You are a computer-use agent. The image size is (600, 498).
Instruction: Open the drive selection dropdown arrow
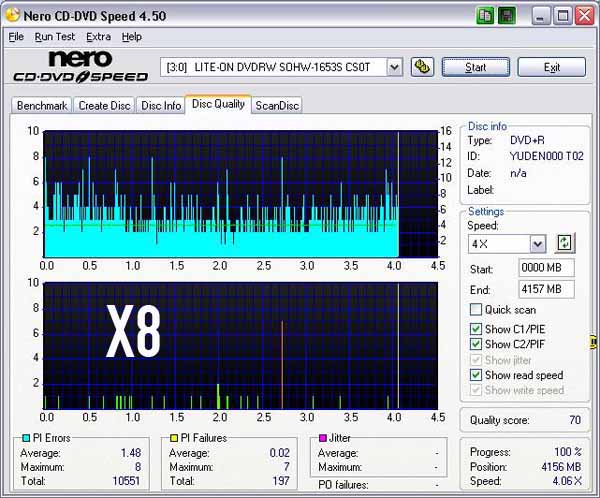click(x=394, y=67)
